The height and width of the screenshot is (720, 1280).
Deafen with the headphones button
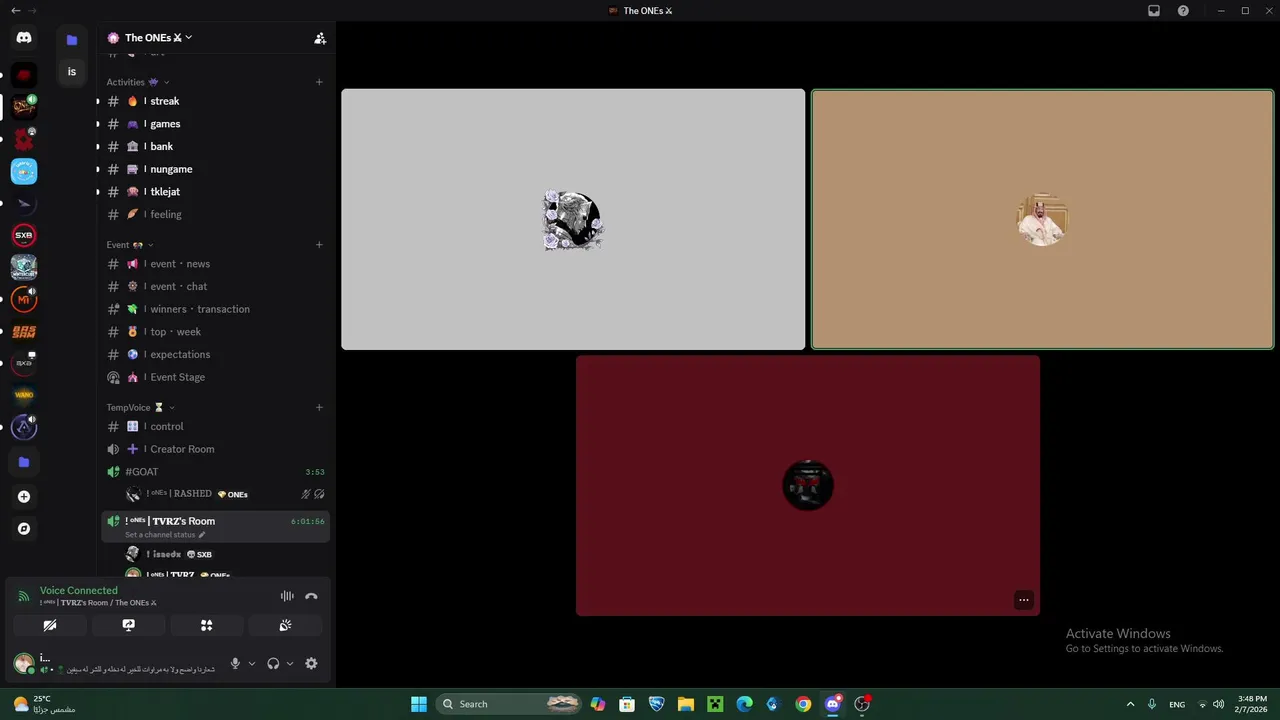coord(273,663)
